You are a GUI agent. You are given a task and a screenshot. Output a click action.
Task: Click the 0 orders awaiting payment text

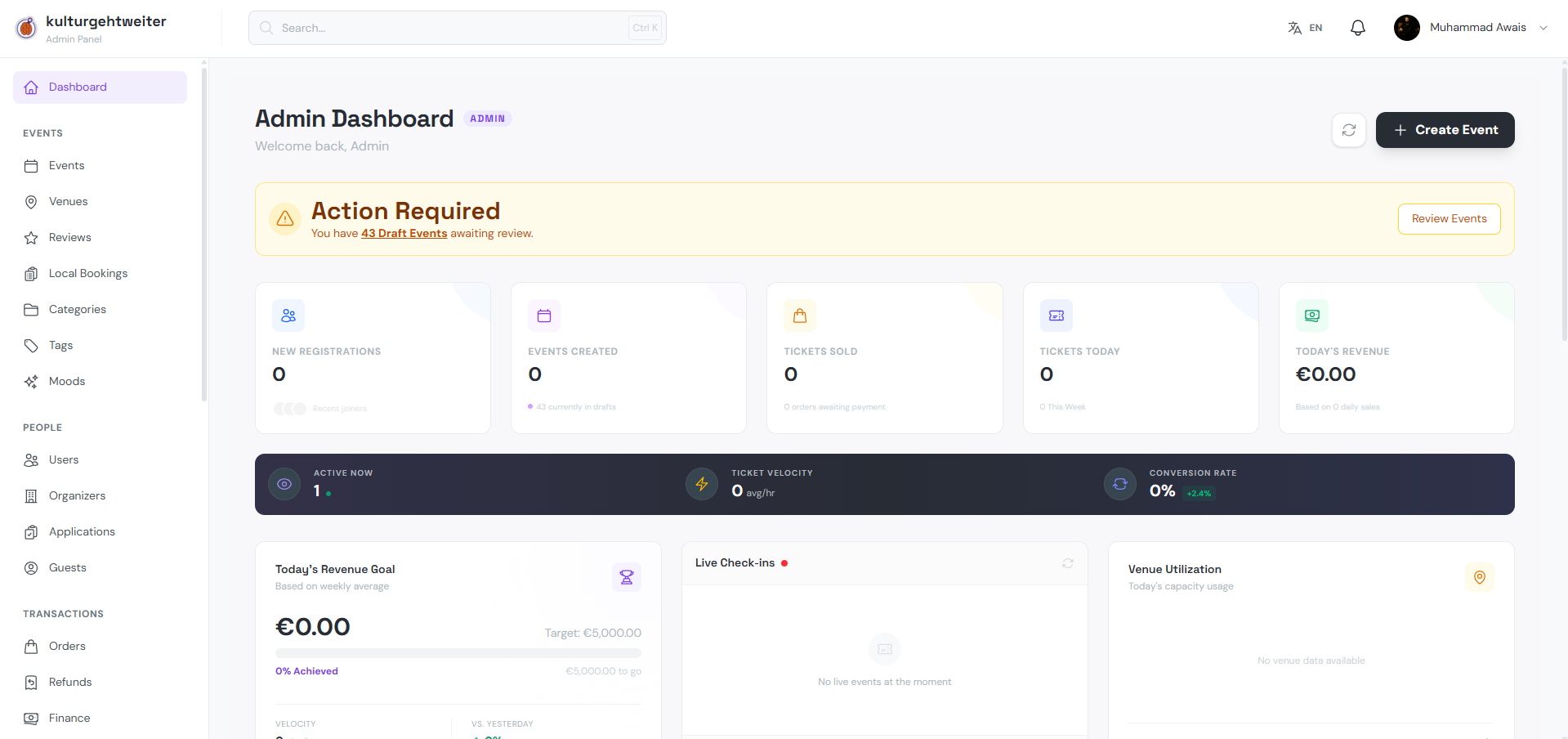tap(834, 407)
